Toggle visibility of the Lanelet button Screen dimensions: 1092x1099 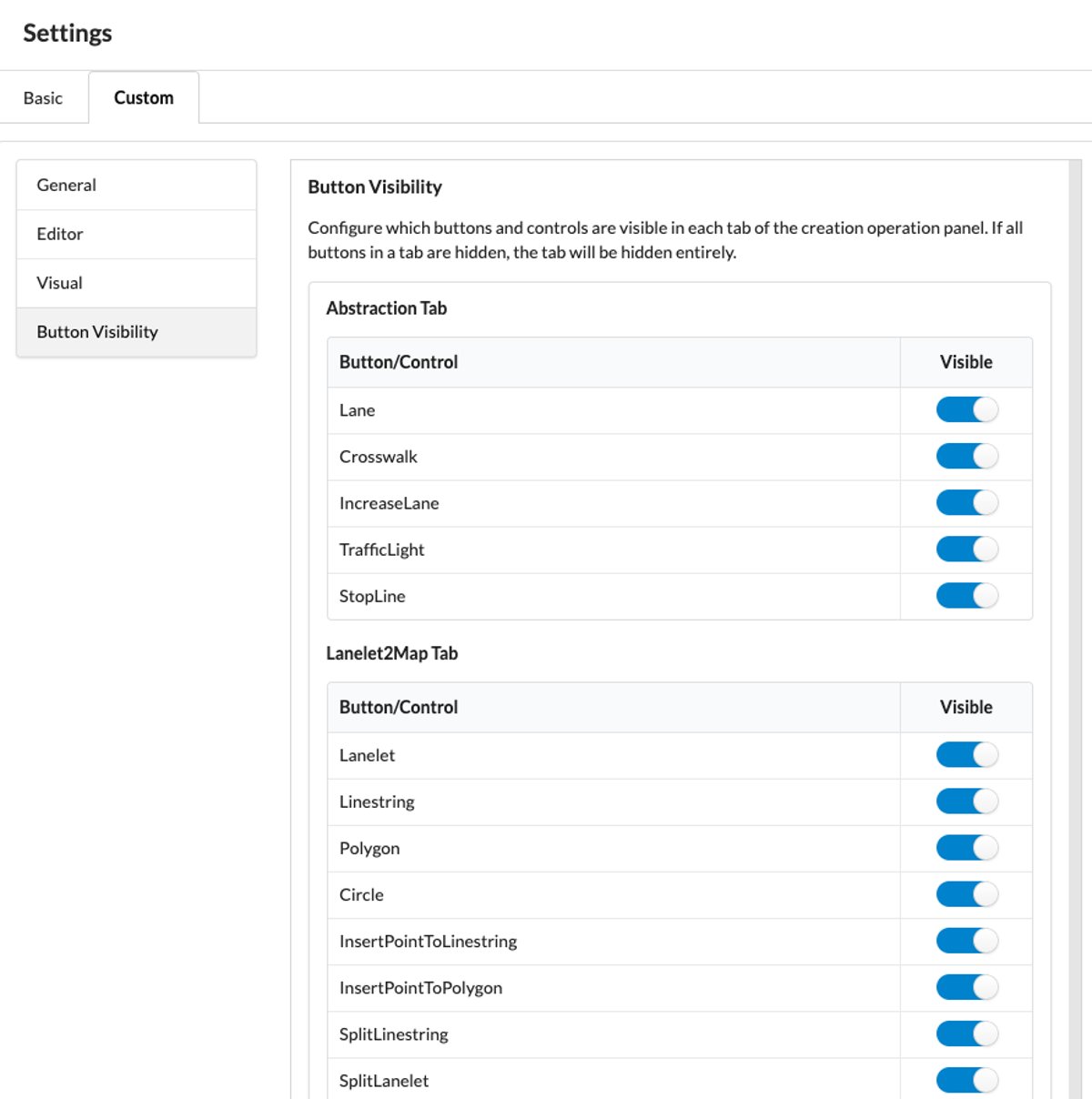tap(966, 755)
